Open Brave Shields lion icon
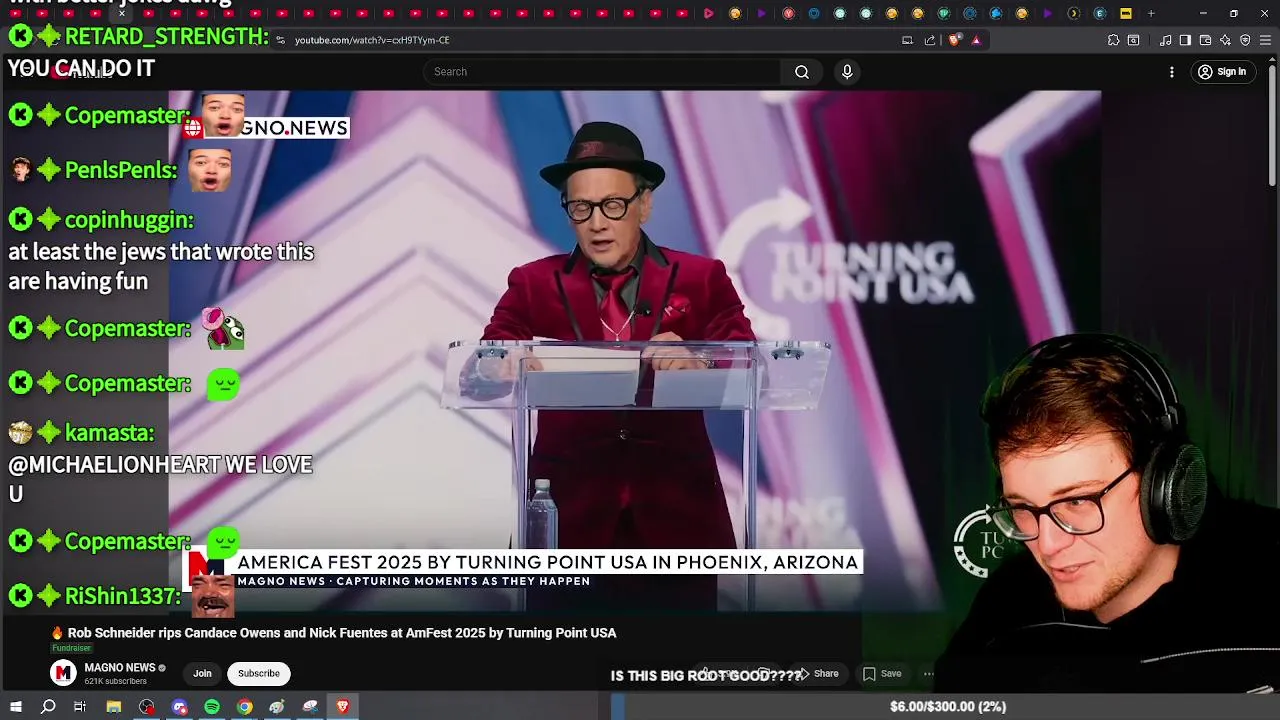The height and width of the screenshot is (720, 1280). pos(954,40)
